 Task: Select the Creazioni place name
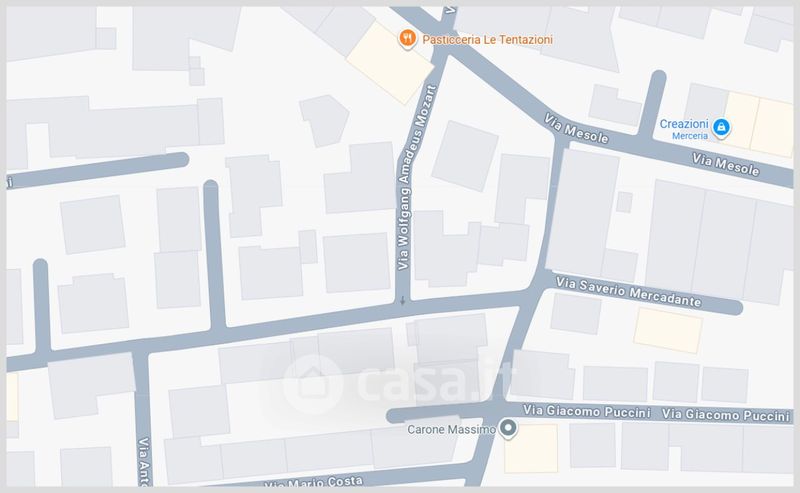(684, 124)
